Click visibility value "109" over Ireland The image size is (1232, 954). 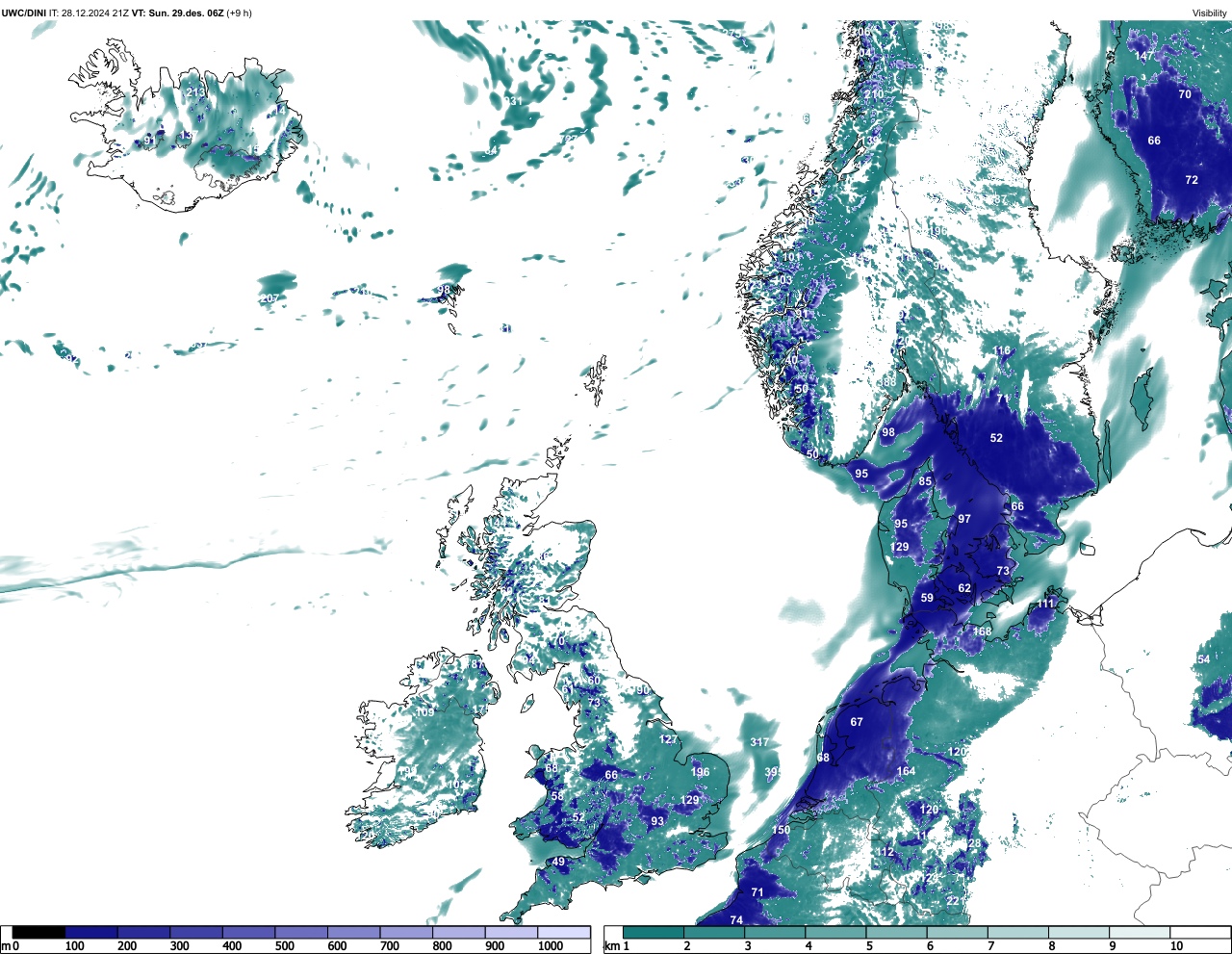tap(424, 712)
